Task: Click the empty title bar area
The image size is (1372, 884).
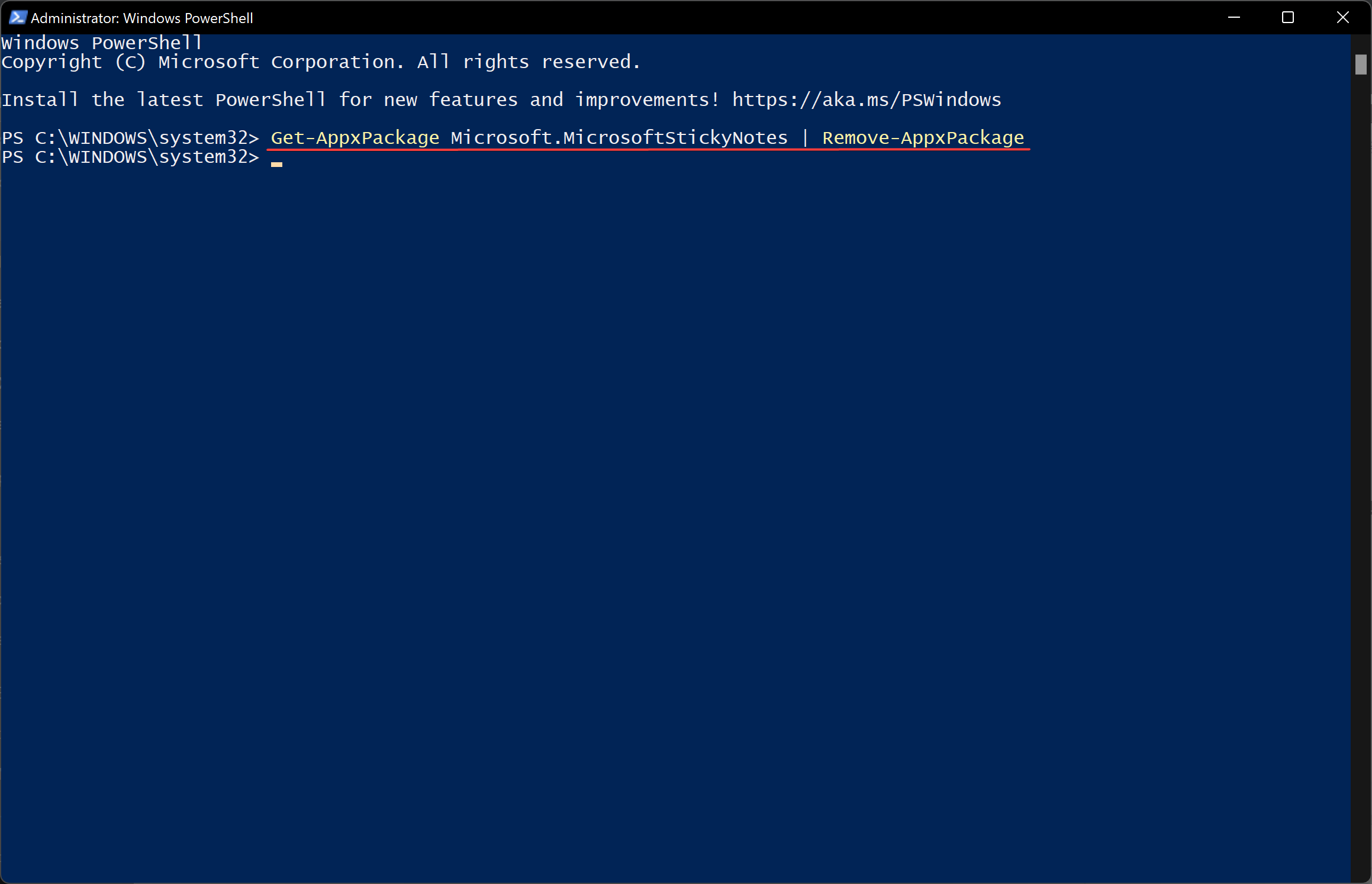Action: coord(728,17)
